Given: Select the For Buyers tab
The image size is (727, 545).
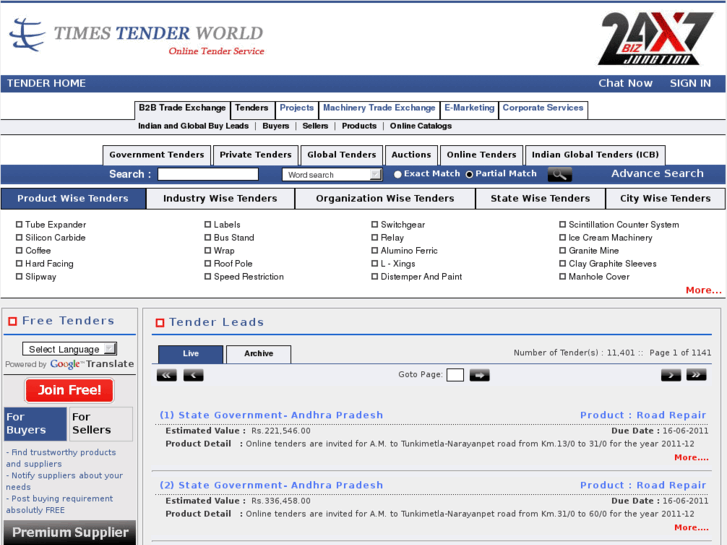Looking at the screenshot, I should (36, 424).
